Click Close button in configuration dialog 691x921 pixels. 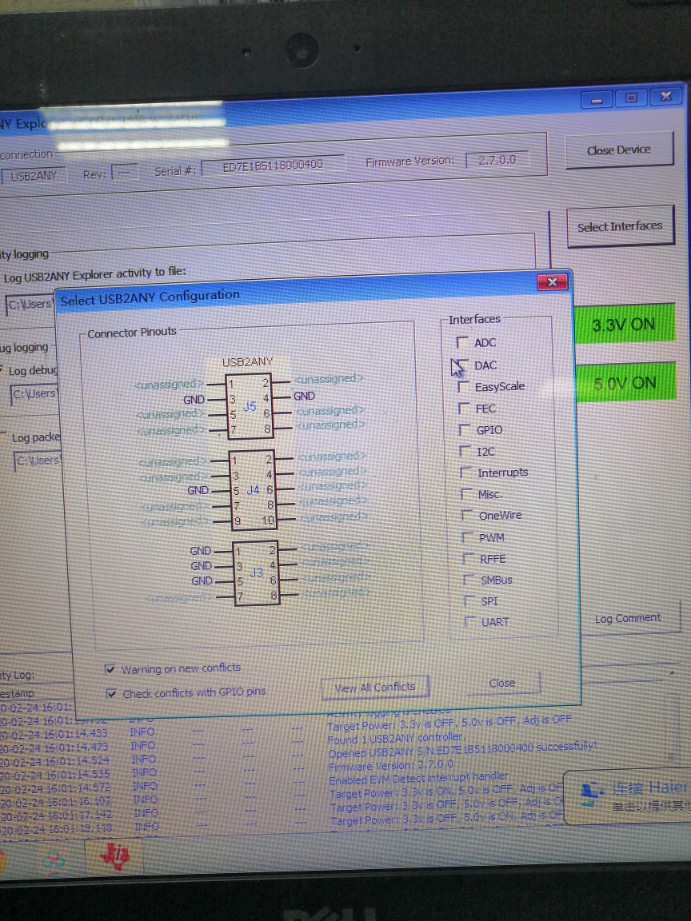tap(502, 683)
